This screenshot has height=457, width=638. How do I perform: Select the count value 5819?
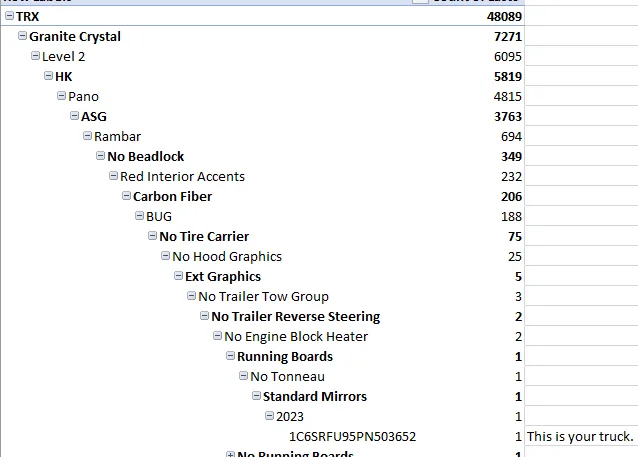[x=508, y=77]
